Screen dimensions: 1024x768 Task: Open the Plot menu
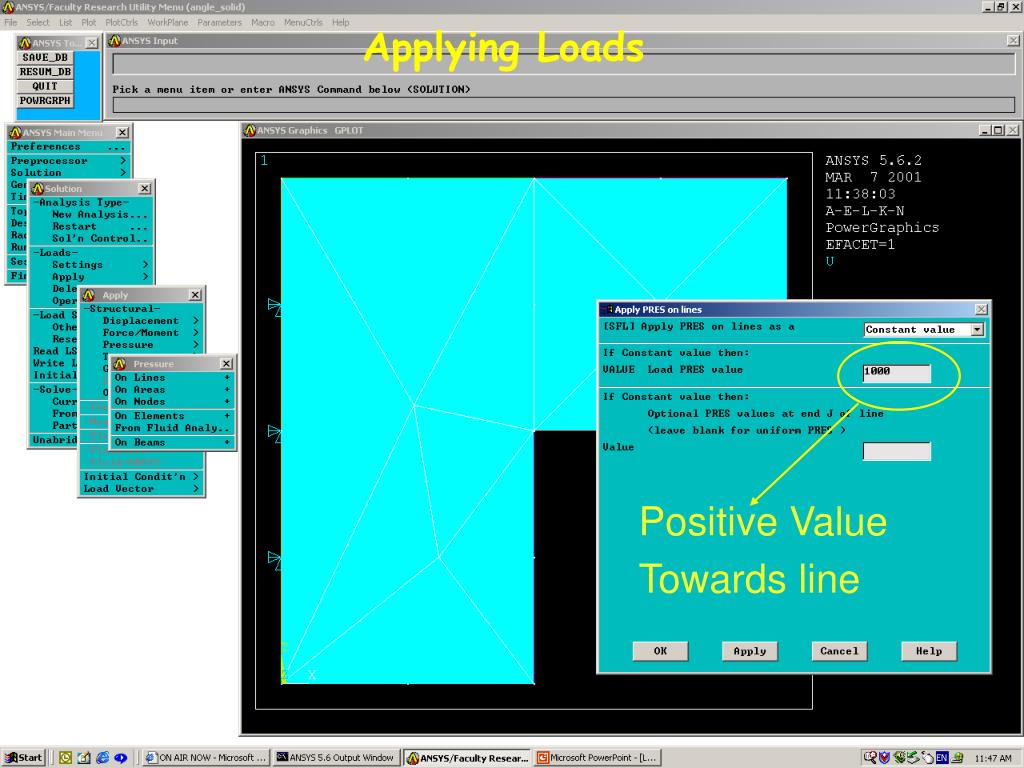[89, 22]
